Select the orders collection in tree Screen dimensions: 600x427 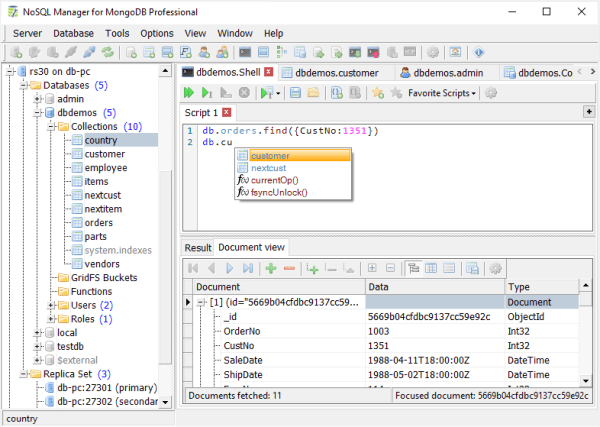coord(98,223)
